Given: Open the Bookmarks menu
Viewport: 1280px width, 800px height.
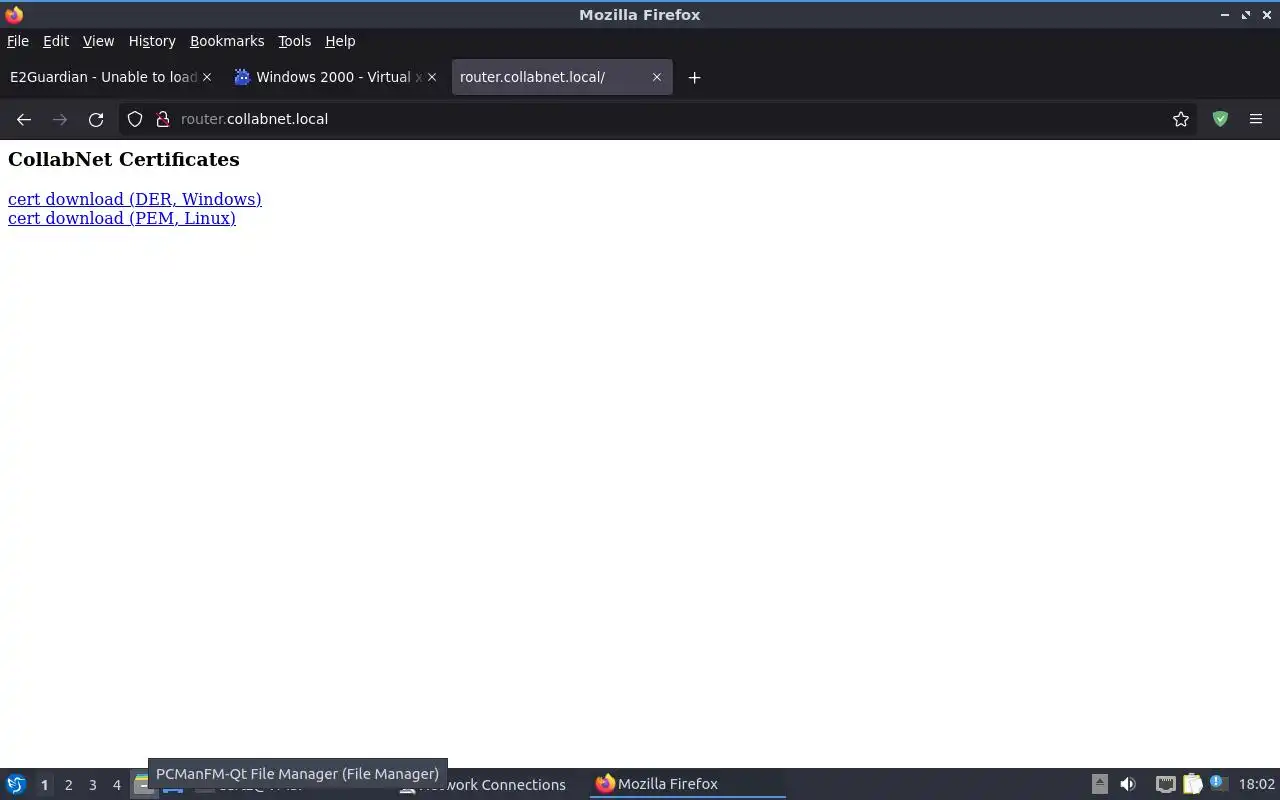Looking at the screenshot, I should pyautogui.click(x=227, y=41).
